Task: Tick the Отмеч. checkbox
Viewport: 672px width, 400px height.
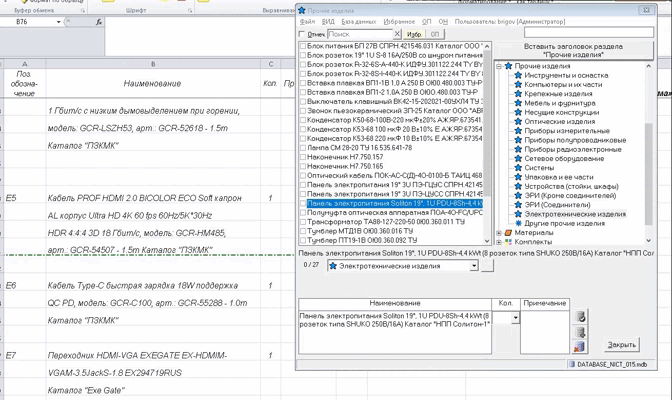Action: click(x=302, y=34)
